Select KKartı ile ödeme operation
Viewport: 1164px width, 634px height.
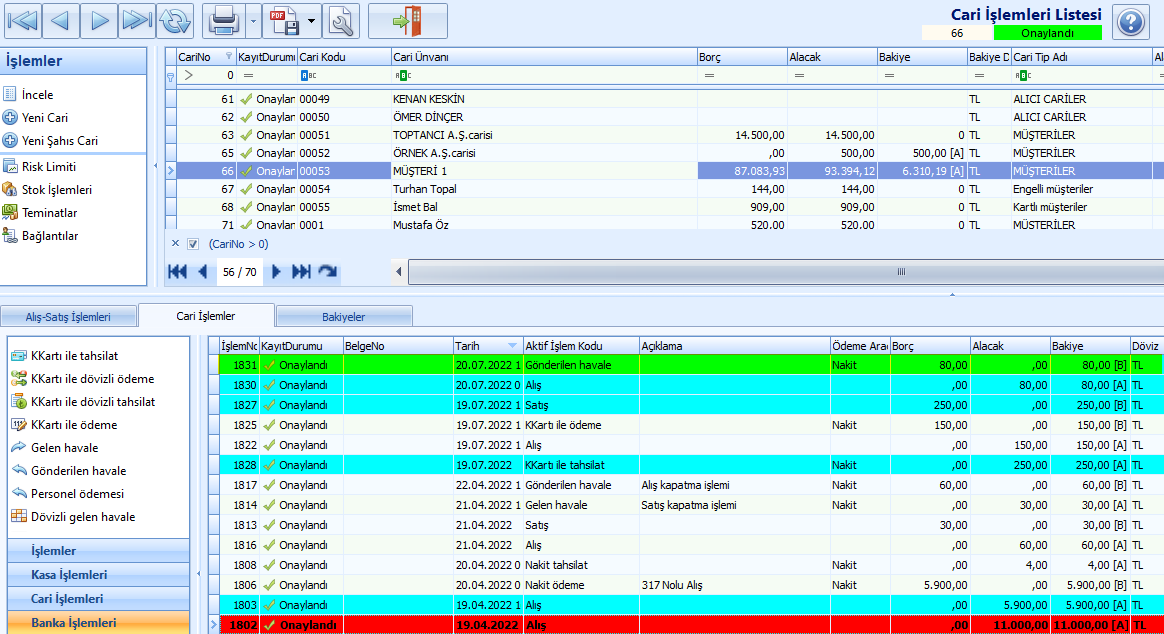coord(64,425)
